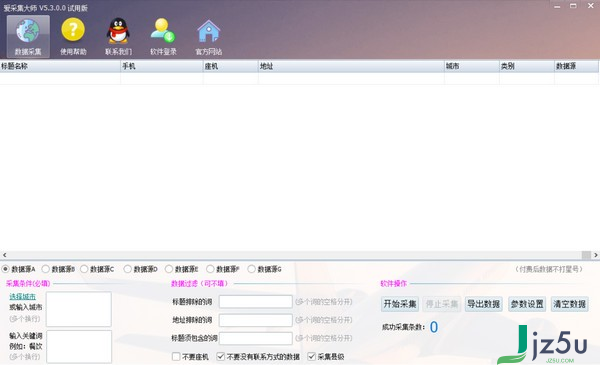Click the horizontal scrollbar left arrow
Viewport: 600px width, 365px height.
point(4,255)
